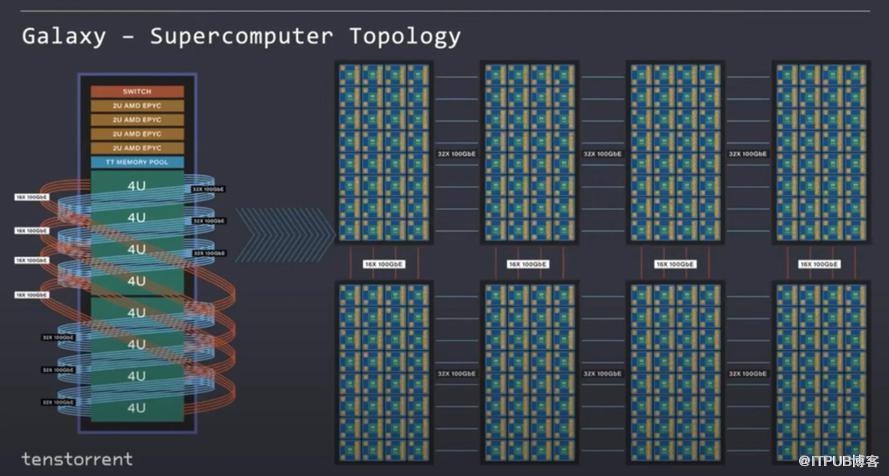The width and height of the screenshot is (889, 476).
Task: Click the 16X 100GbE label joining the rightmost upper and lower grids
Action: tap(819, 264)
